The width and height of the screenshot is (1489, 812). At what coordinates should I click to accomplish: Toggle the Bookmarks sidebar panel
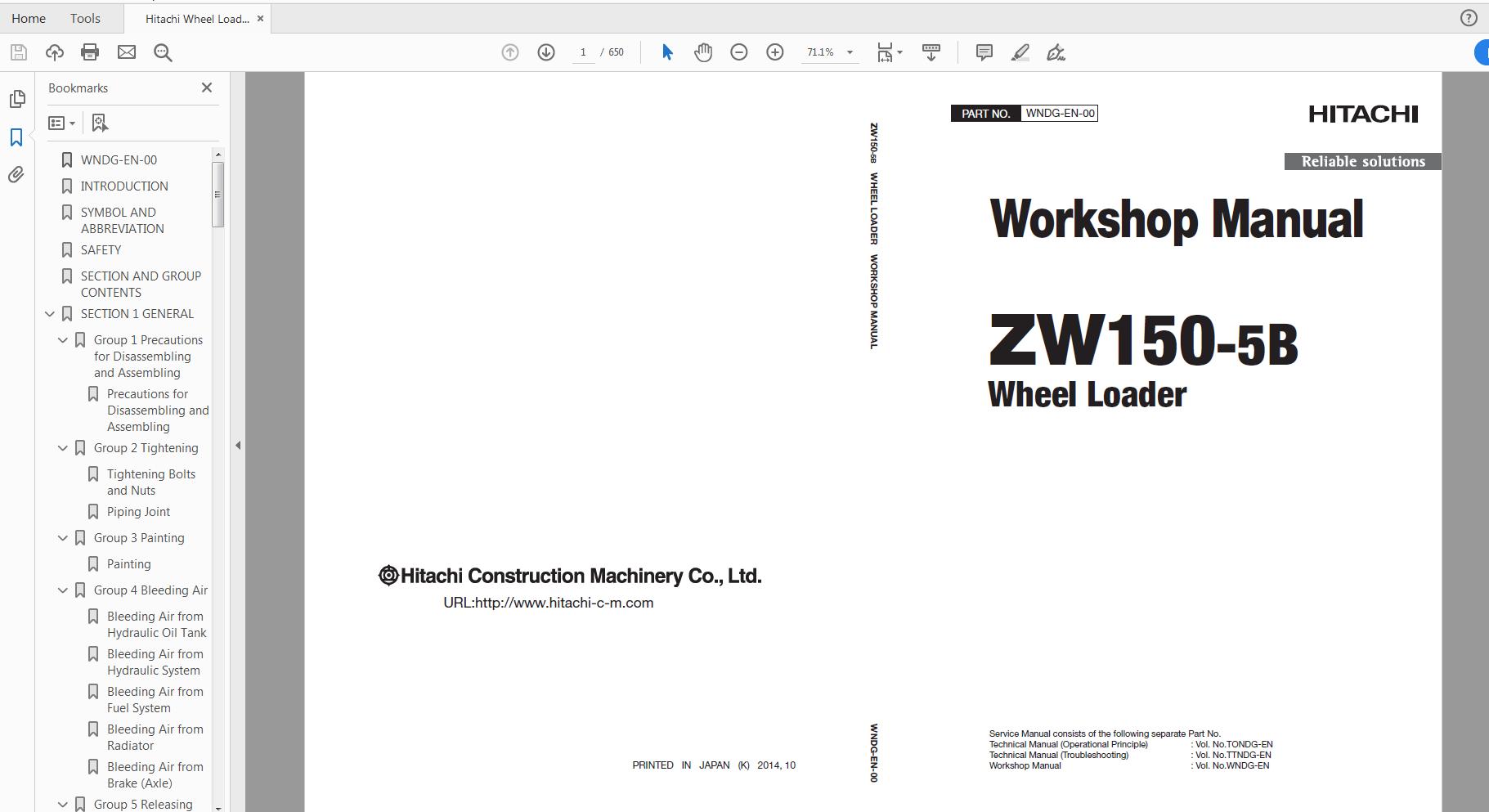(x=16, y=137)
